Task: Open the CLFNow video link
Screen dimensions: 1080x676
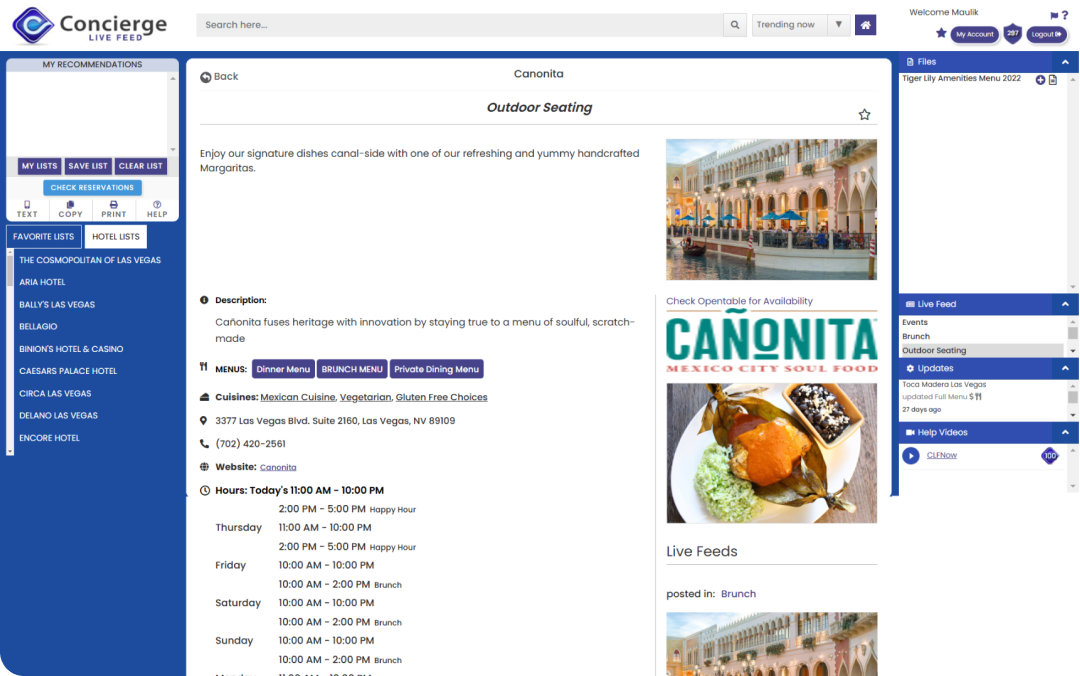Action: point(942,455)
